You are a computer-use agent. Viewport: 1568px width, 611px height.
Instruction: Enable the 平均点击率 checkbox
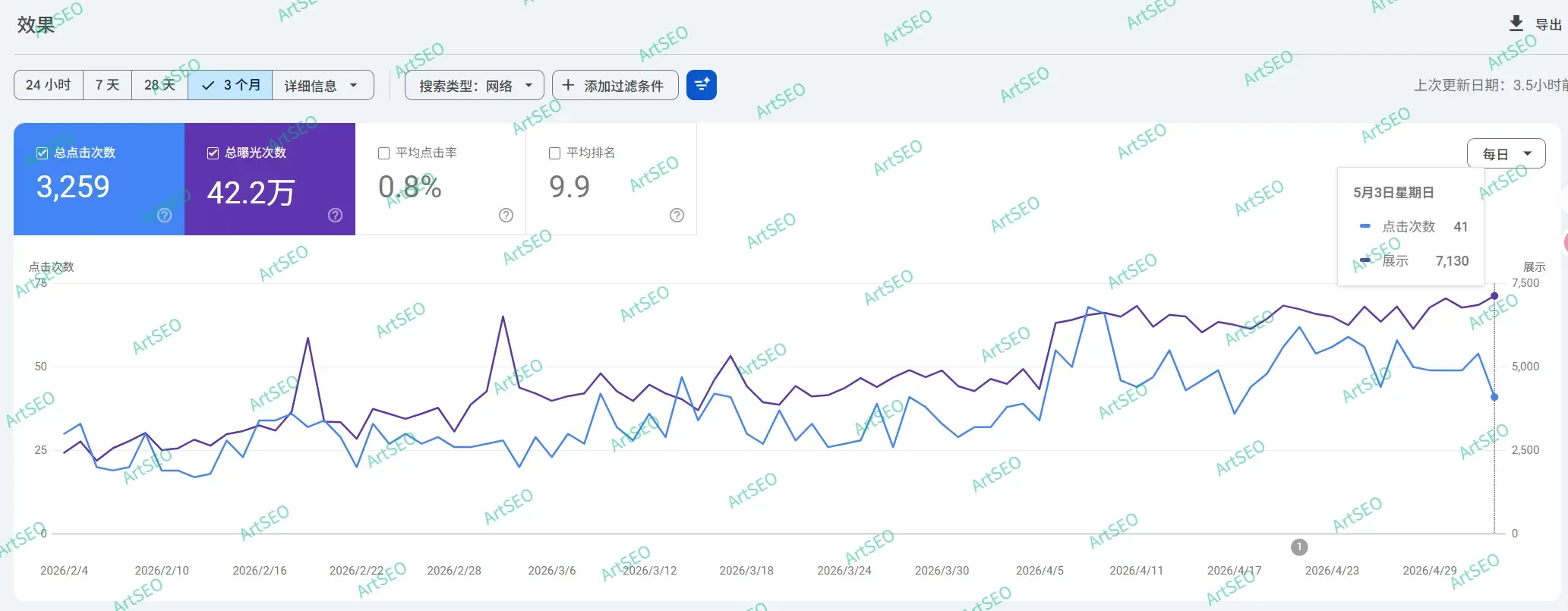tap(383, 153)
